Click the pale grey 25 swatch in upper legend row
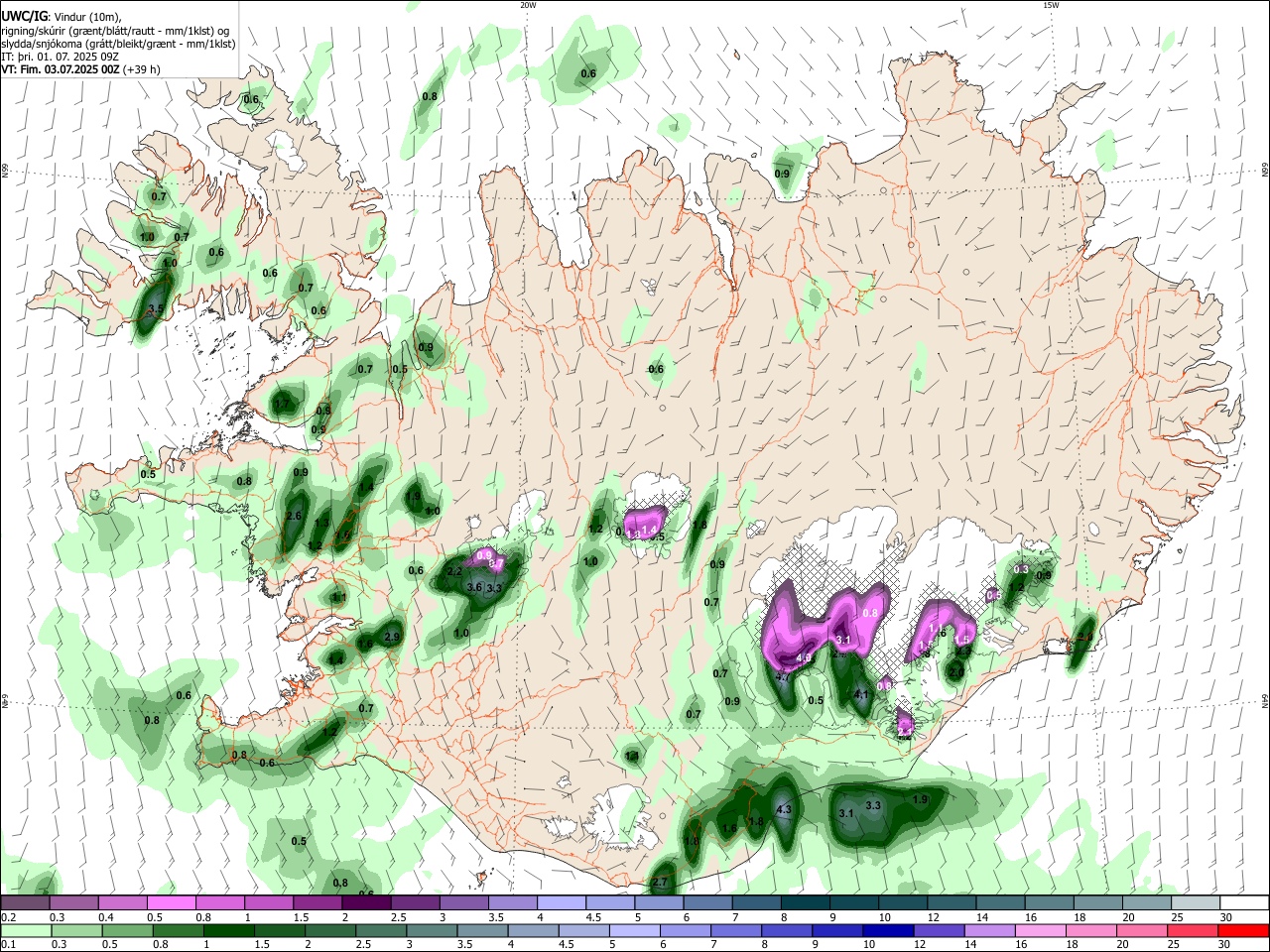This screenshot has width=1270, height=952. [1196, 902]
